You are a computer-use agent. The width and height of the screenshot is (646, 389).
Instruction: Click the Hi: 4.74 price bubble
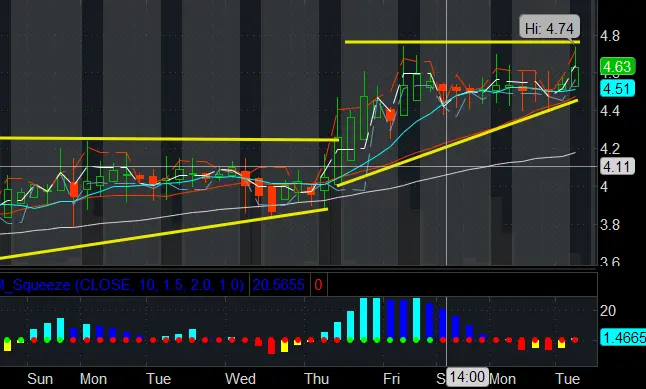tap(549, 27)
